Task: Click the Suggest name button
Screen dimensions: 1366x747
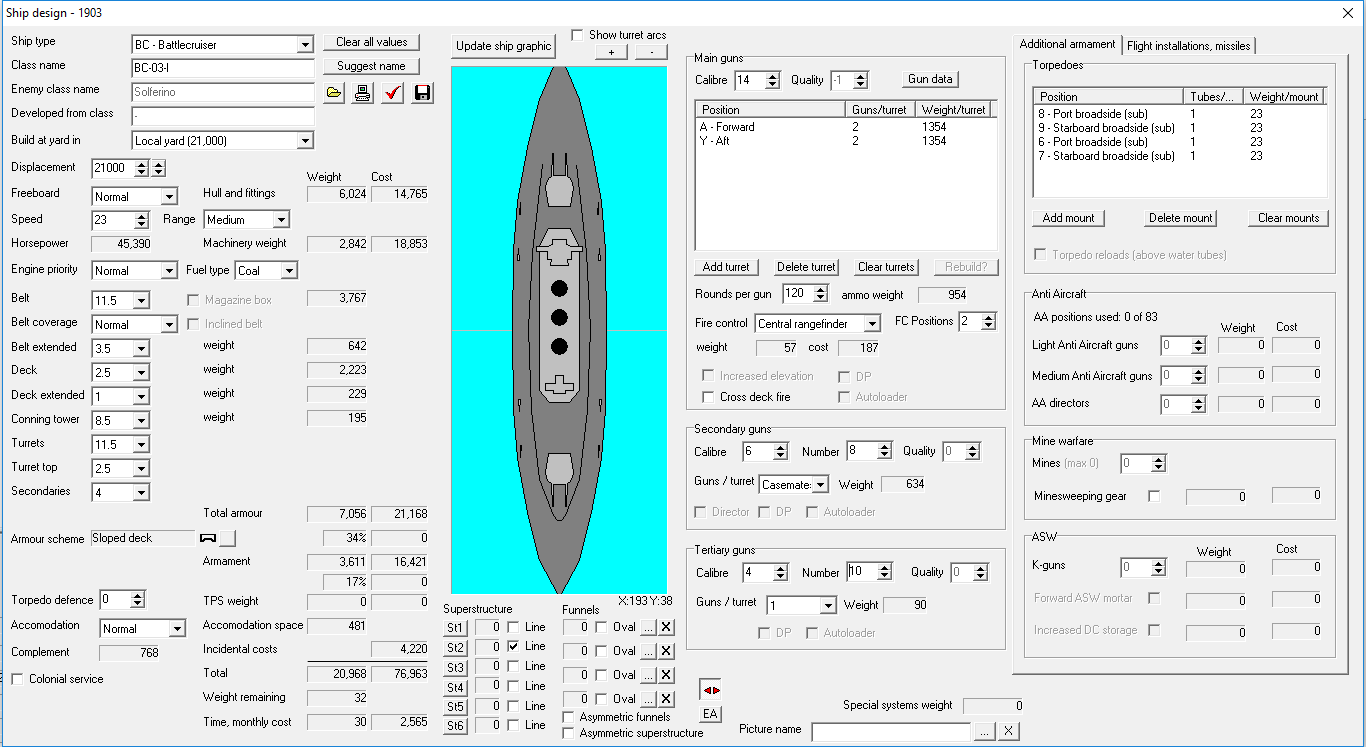Action: (x=371, y=66)
